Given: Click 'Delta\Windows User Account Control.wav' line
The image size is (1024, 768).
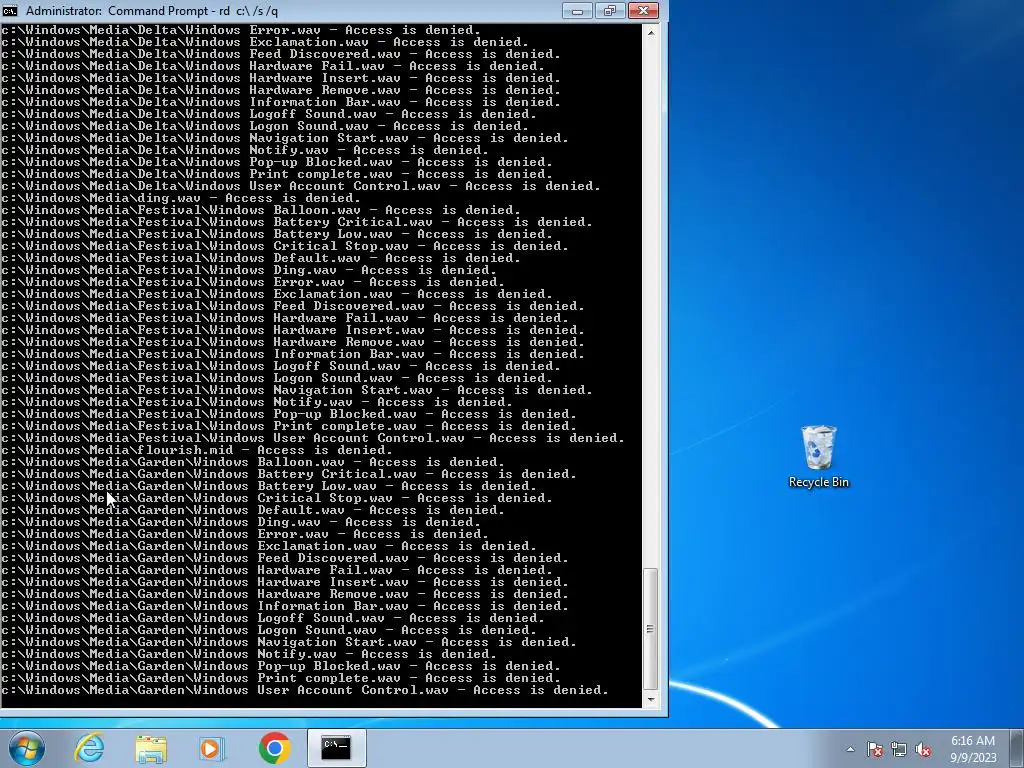Looking at the screenshot, I should pos(301,186).
